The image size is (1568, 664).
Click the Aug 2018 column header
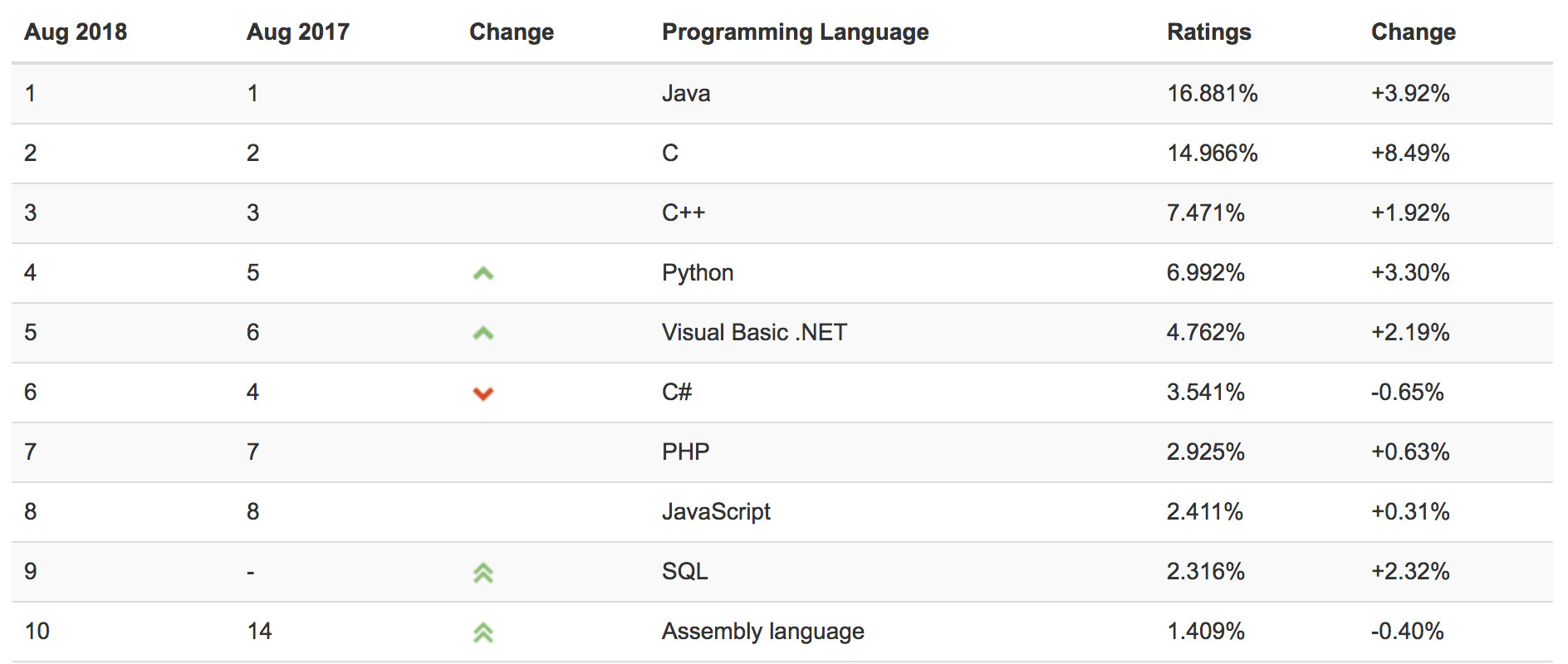pyautogui.click(x=76, y=32)
